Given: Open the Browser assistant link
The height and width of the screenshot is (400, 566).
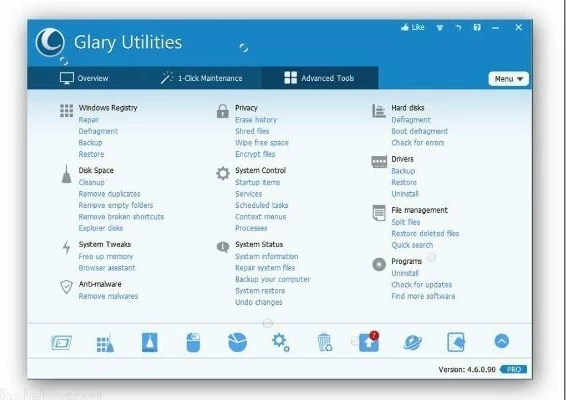Looking at the screenshot, I should (107, 268).
